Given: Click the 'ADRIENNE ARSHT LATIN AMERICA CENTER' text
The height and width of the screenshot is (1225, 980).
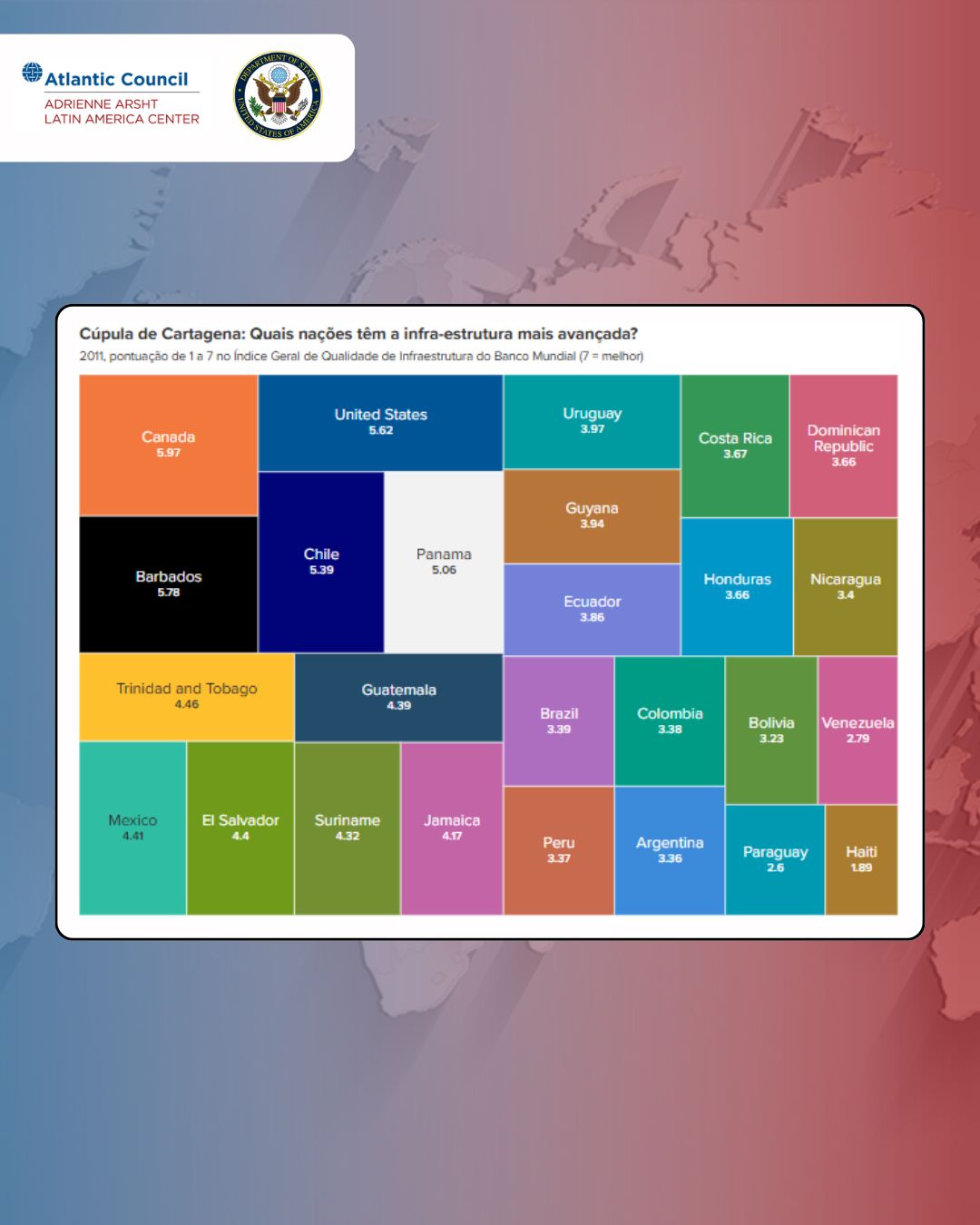Looking at the screenshot, I should tap(122, 112).
